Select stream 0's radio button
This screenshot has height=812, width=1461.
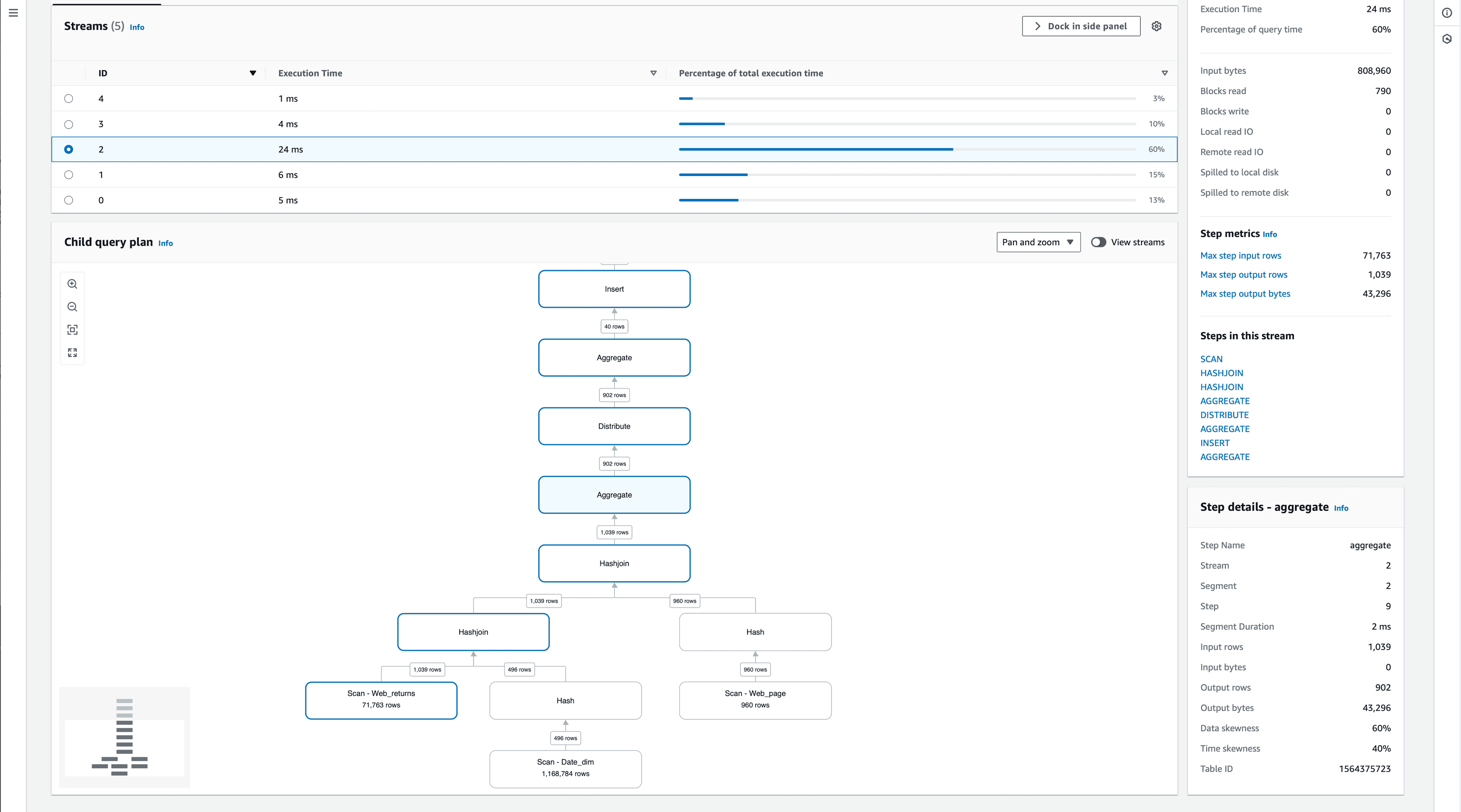click(x=68, y=200)
